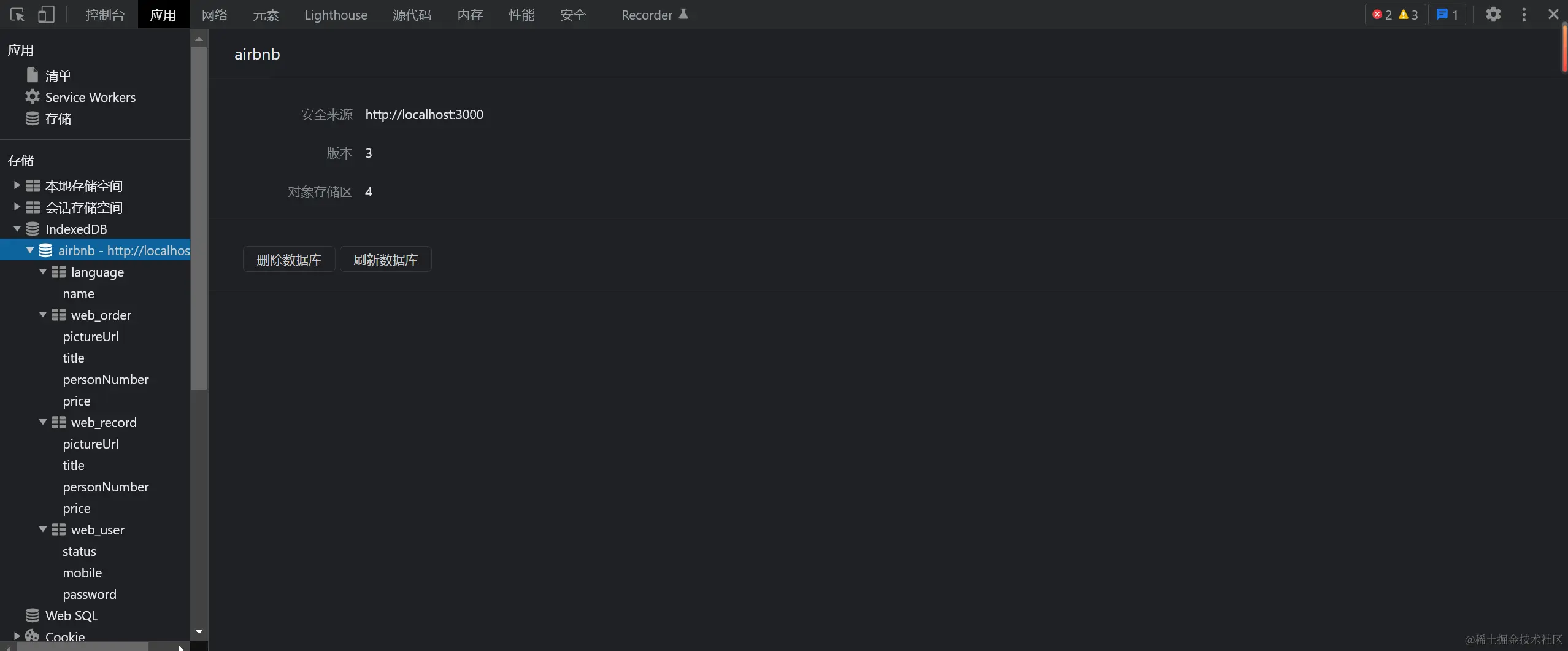Click the blue issues message badge
Screen dimensions: 1568x651
[1447, 15]
